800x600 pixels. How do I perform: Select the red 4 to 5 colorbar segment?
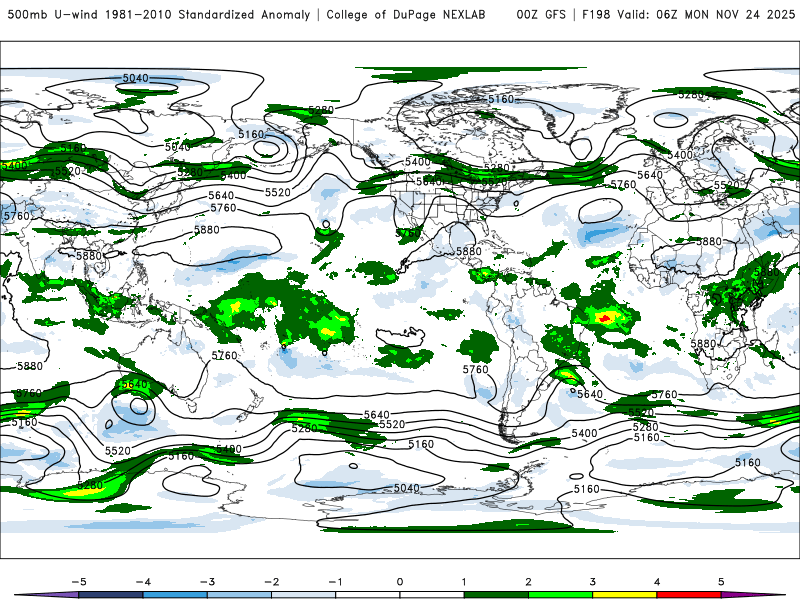[689, 595]
